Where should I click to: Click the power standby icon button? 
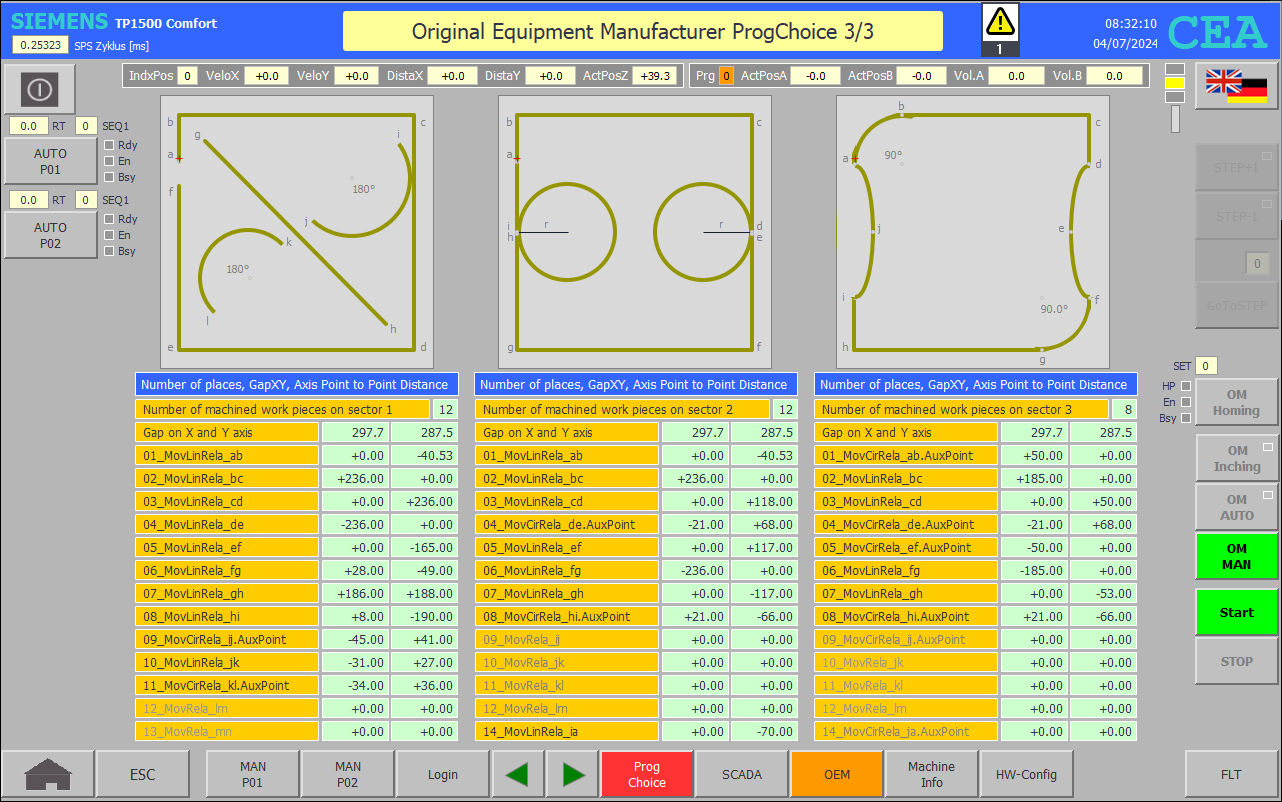pyautogui.click(x=39, y=89)
